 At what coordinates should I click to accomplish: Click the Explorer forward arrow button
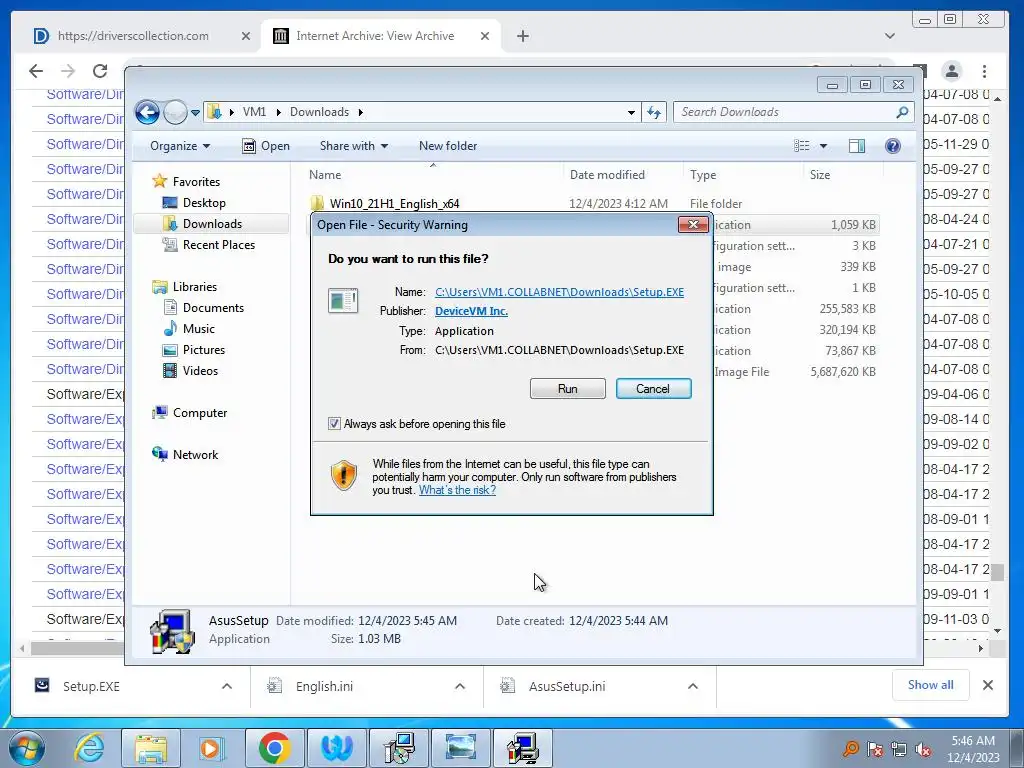tap(175, 112)
